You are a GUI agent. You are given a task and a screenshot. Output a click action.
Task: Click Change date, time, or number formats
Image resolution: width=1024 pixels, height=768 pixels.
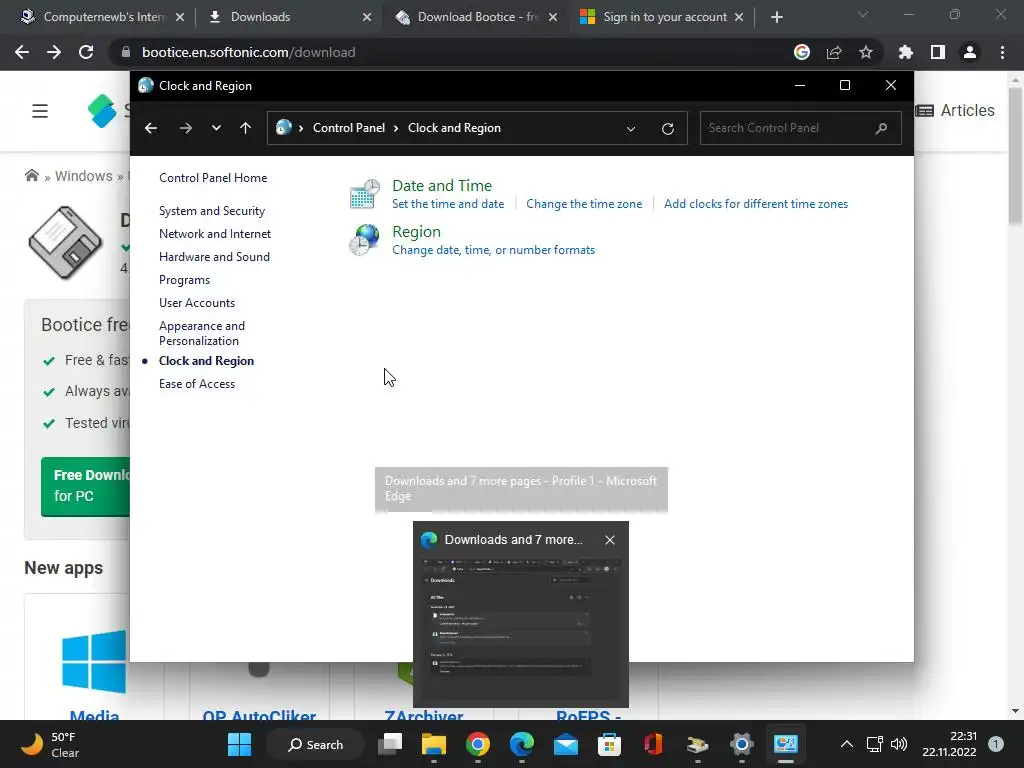click(x=493, y=249)
